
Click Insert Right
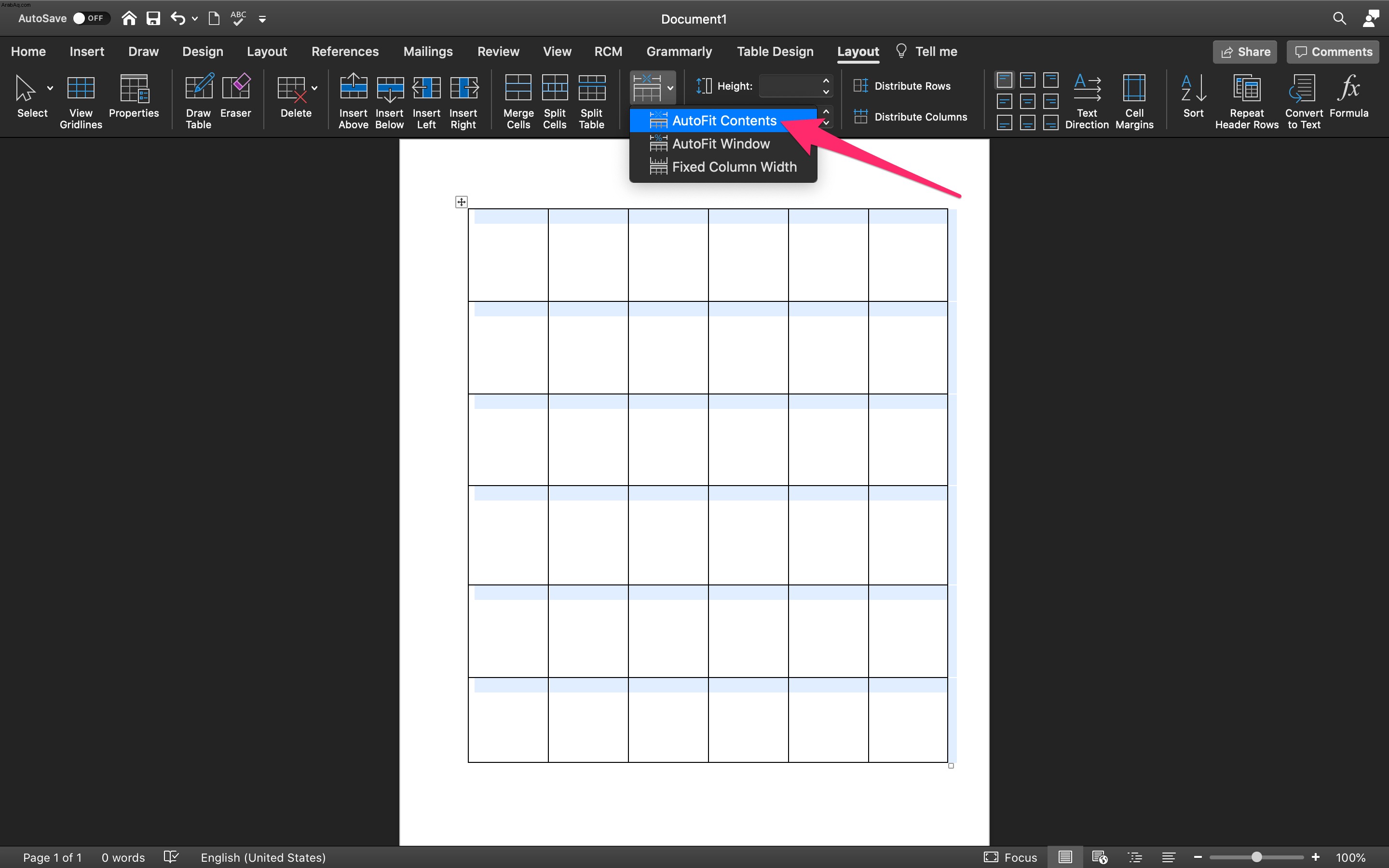(x=463, y=101)
